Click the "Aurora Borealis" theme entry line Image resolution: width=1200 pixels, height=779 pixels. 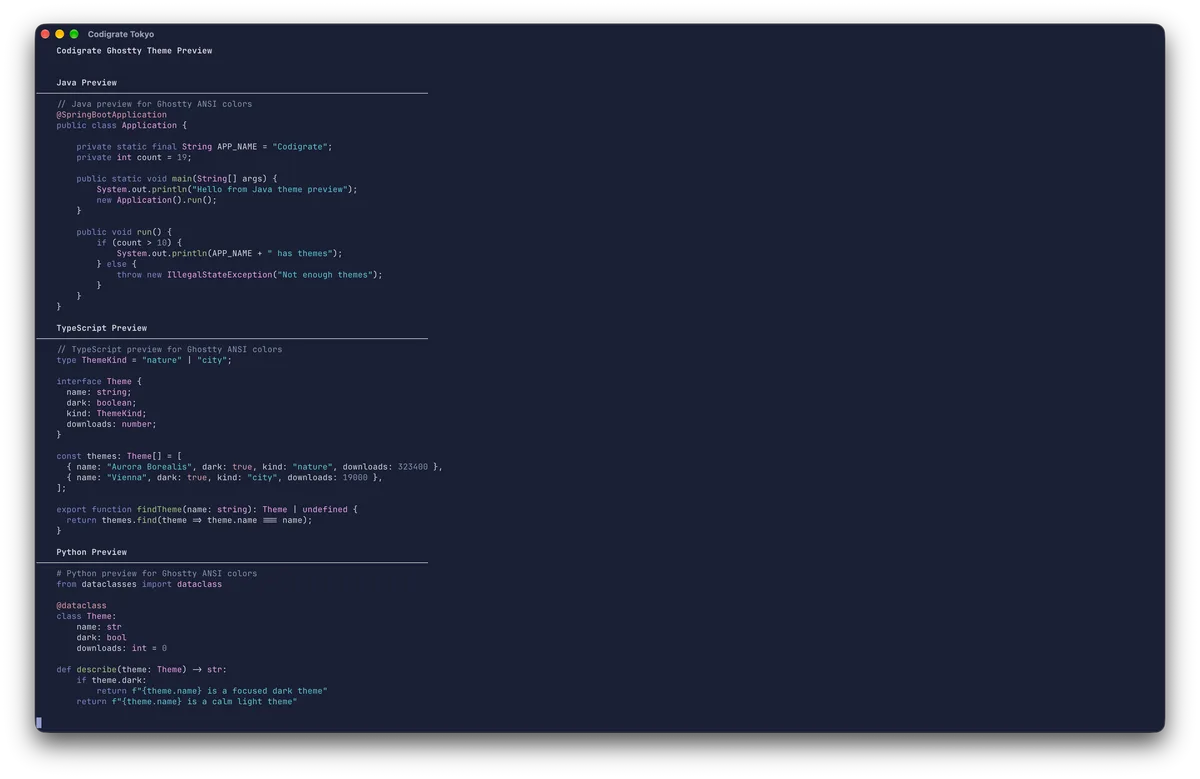point(254,467)
